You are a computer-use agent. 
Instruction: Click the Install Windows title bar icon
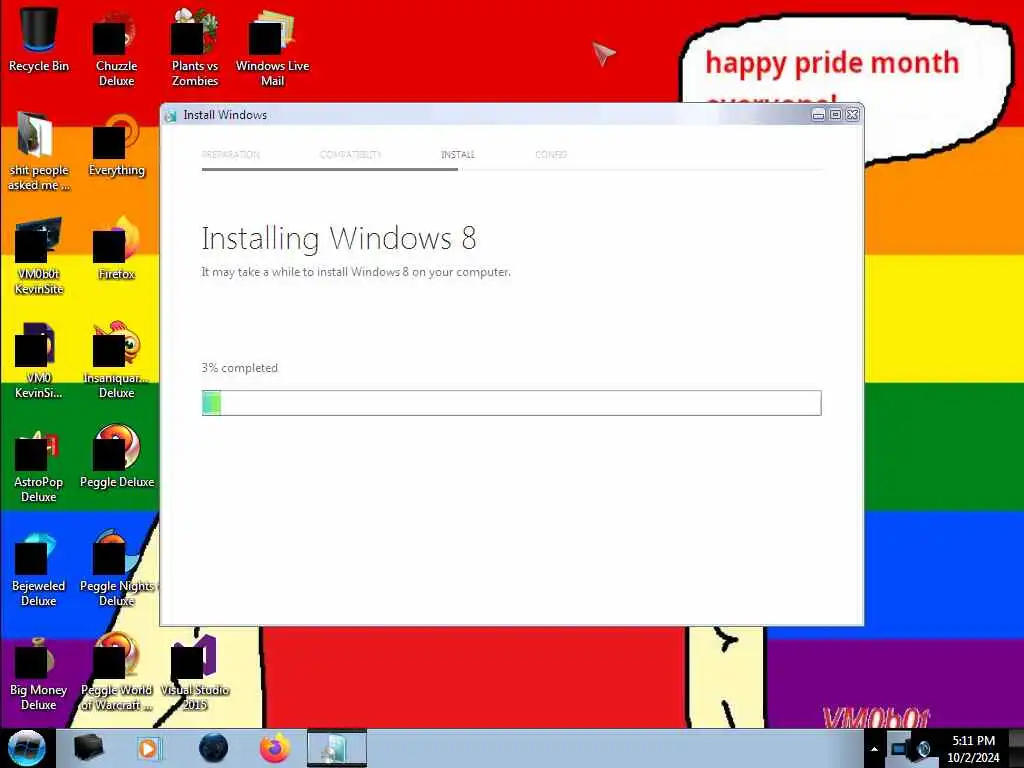click(x=171, y=116)
